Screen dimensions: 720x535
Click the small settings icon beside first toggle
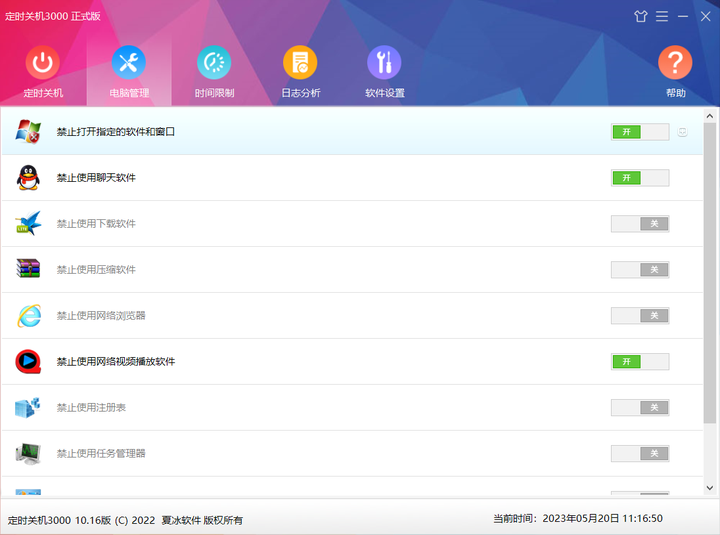click(x=682, y=132)
